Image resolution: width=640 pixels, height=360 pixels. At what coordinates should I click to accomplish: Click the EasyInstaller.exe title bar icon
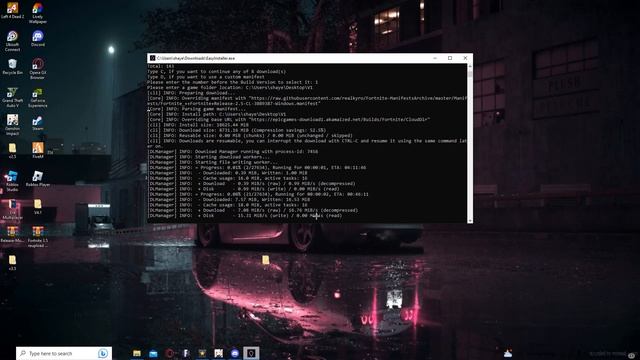pyautogui.click(x=152, y=58)
